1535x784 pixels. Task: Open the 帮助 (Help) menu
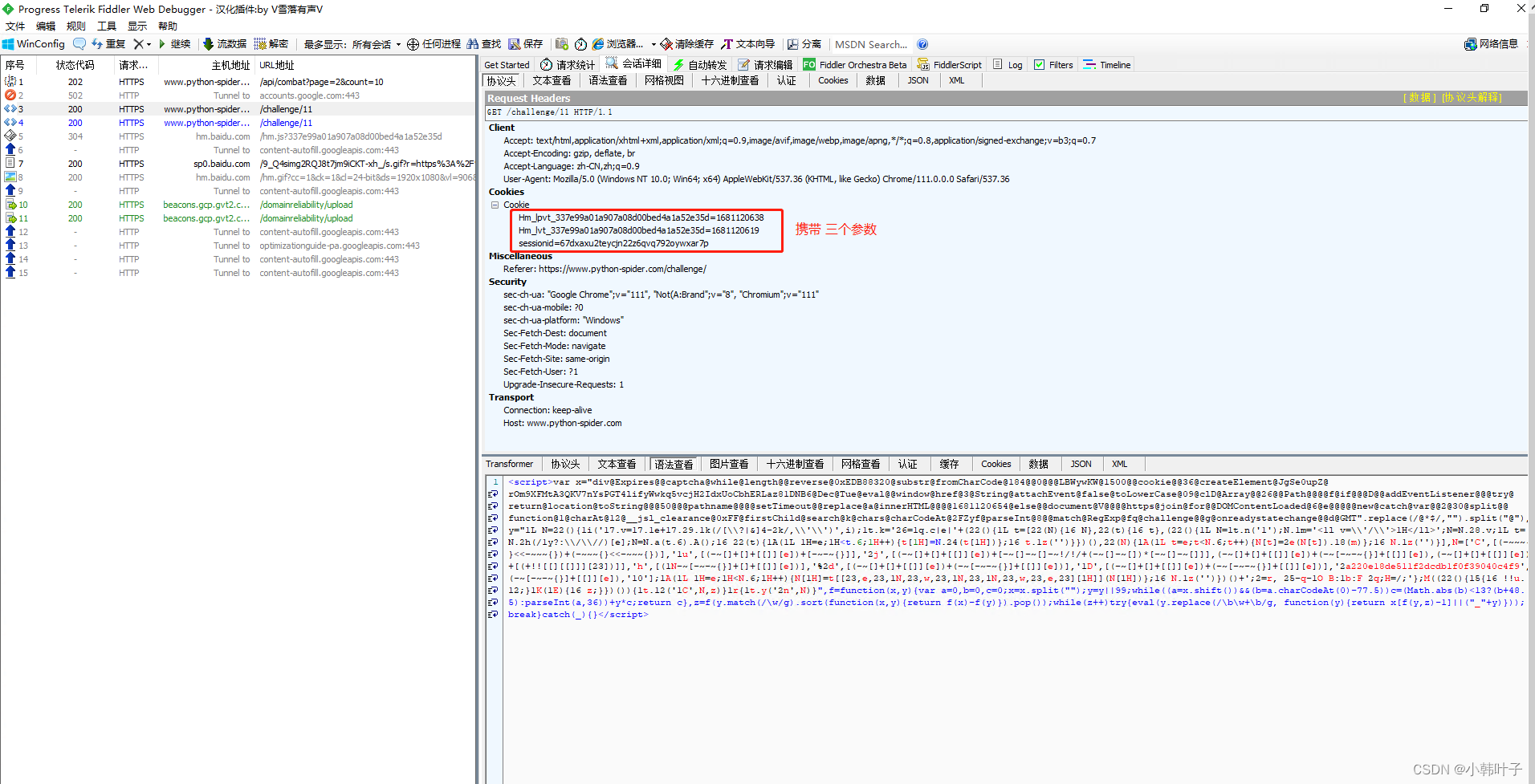click(x=168, y=26)
